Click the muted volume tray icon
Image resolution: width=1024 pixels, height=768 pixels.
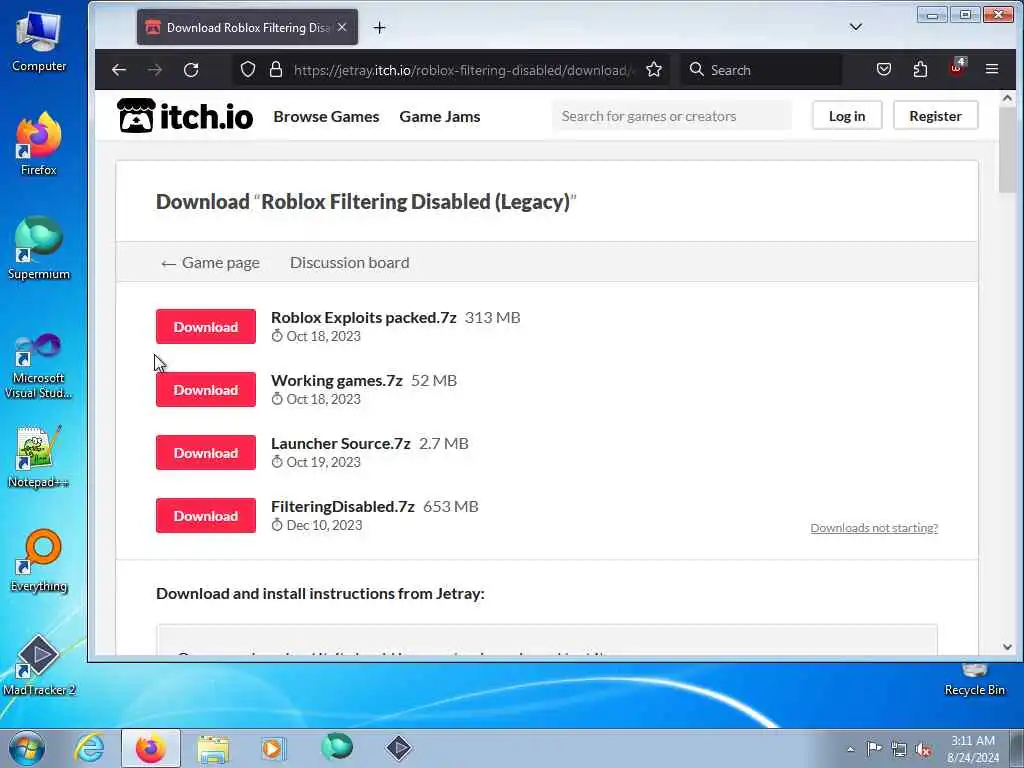click(923, 749)
